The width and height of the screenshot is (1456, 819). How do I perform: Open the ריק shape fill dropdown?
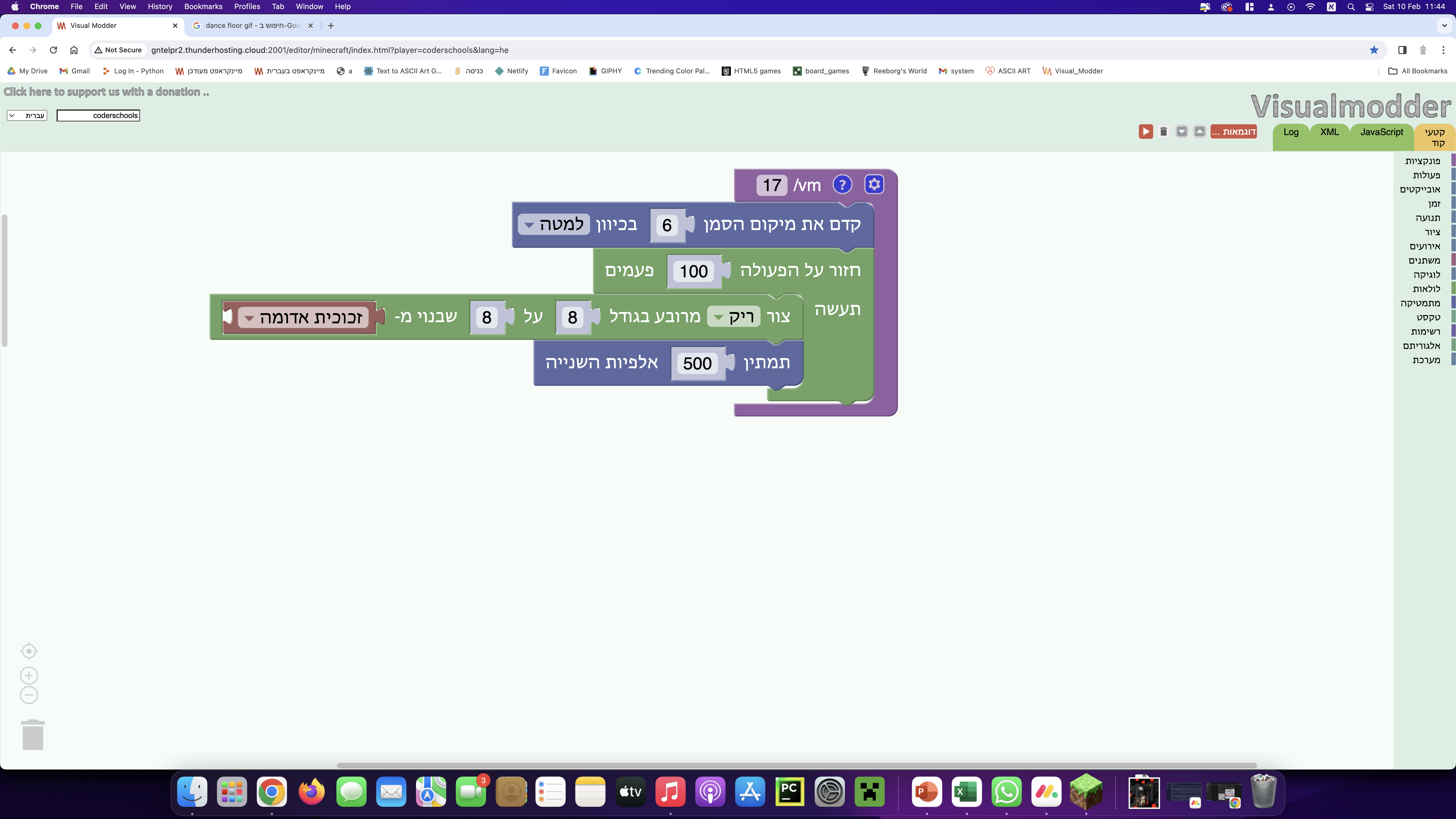click(x=734, y=317)
